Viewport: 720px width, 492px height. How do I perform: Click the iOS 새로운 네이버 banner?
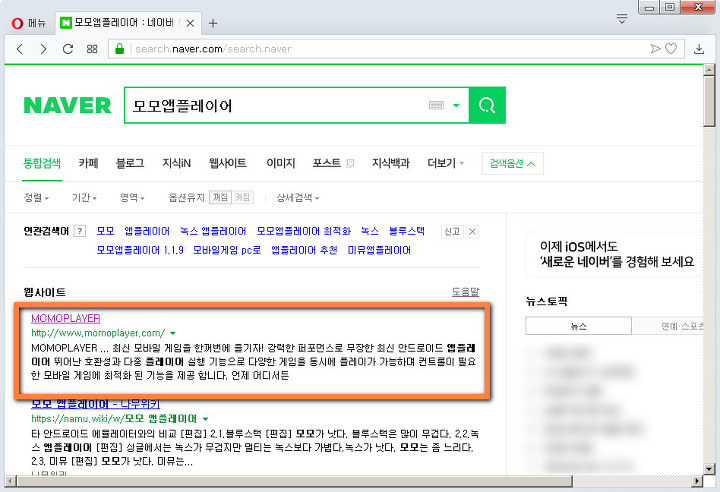pyautogui.click(x=613, y=254)
